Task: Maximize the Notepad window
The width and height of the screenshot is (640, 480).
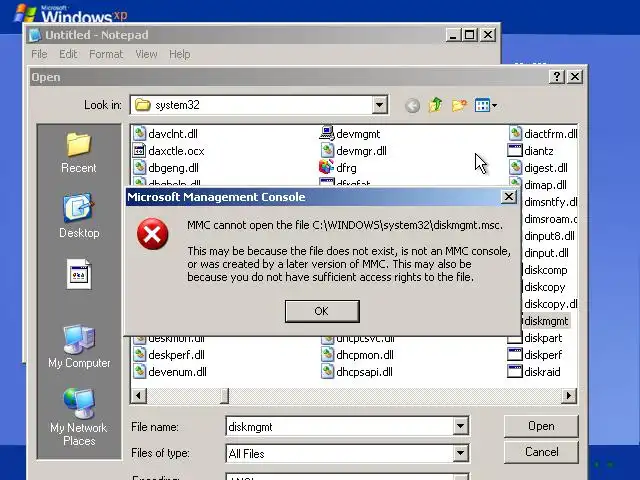Action: tap(470, 35)
